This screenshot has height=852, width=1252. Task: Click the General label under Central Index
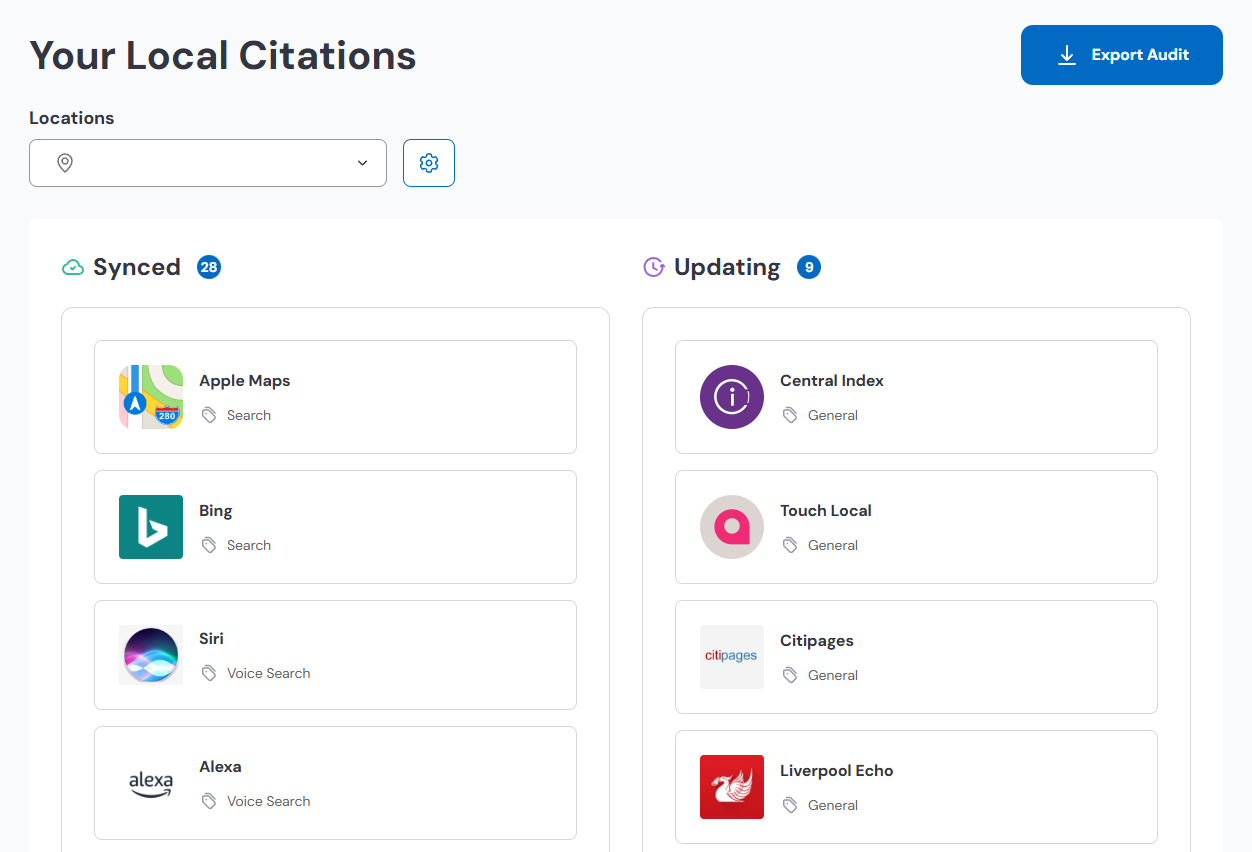coord(833,415)
